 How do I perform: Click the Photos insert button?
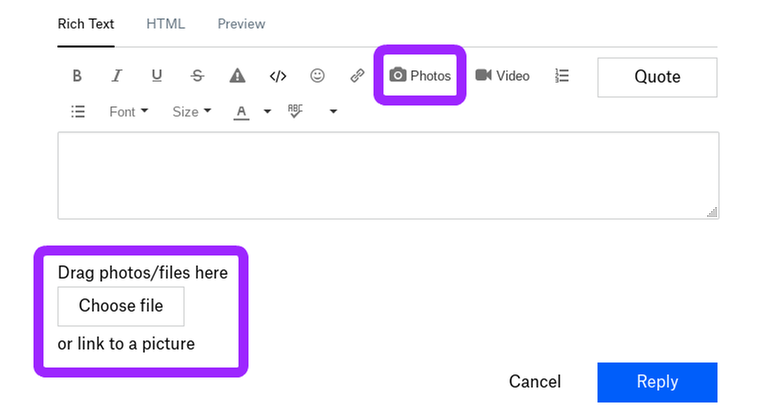[420, 76]
